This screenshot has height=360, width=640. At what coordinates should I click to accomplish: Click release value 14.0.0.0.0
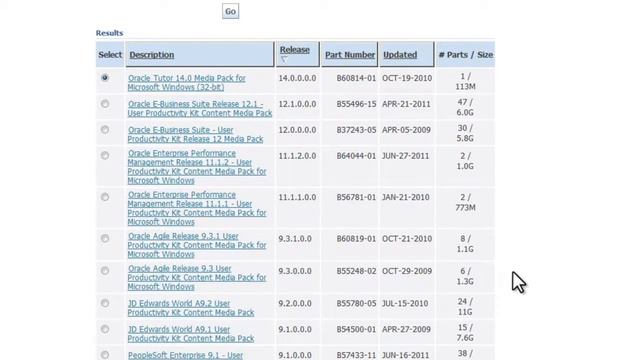(297, 78)
